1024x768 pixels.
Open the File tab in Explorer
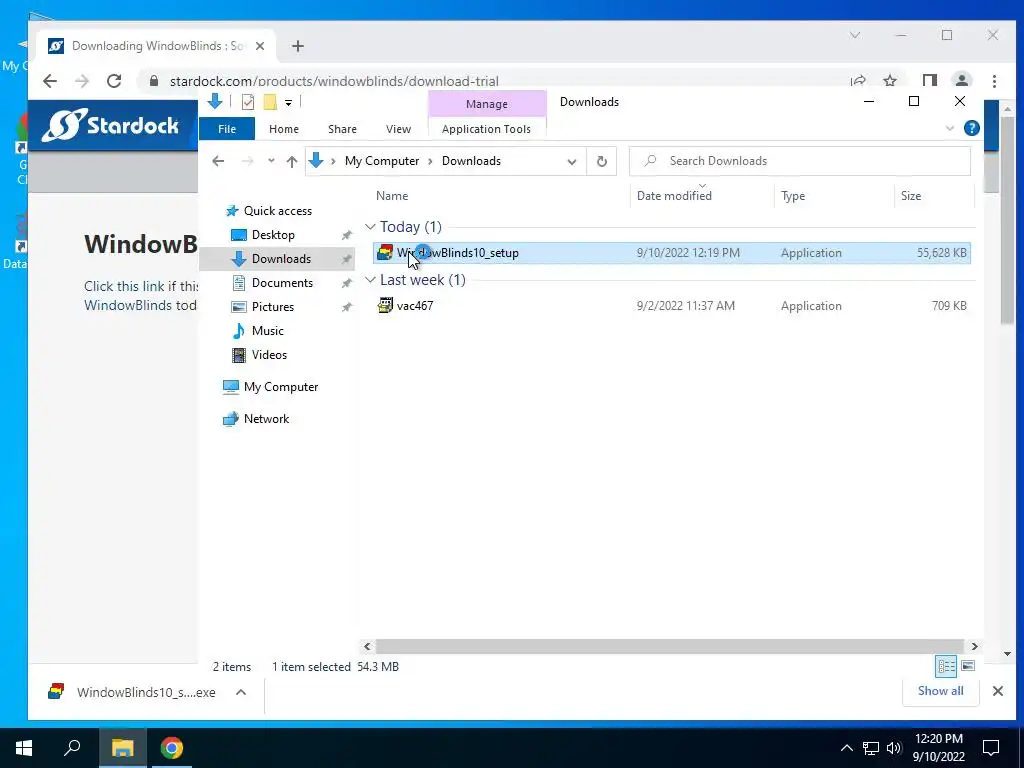pyautogui.click(x=227, y=129)
